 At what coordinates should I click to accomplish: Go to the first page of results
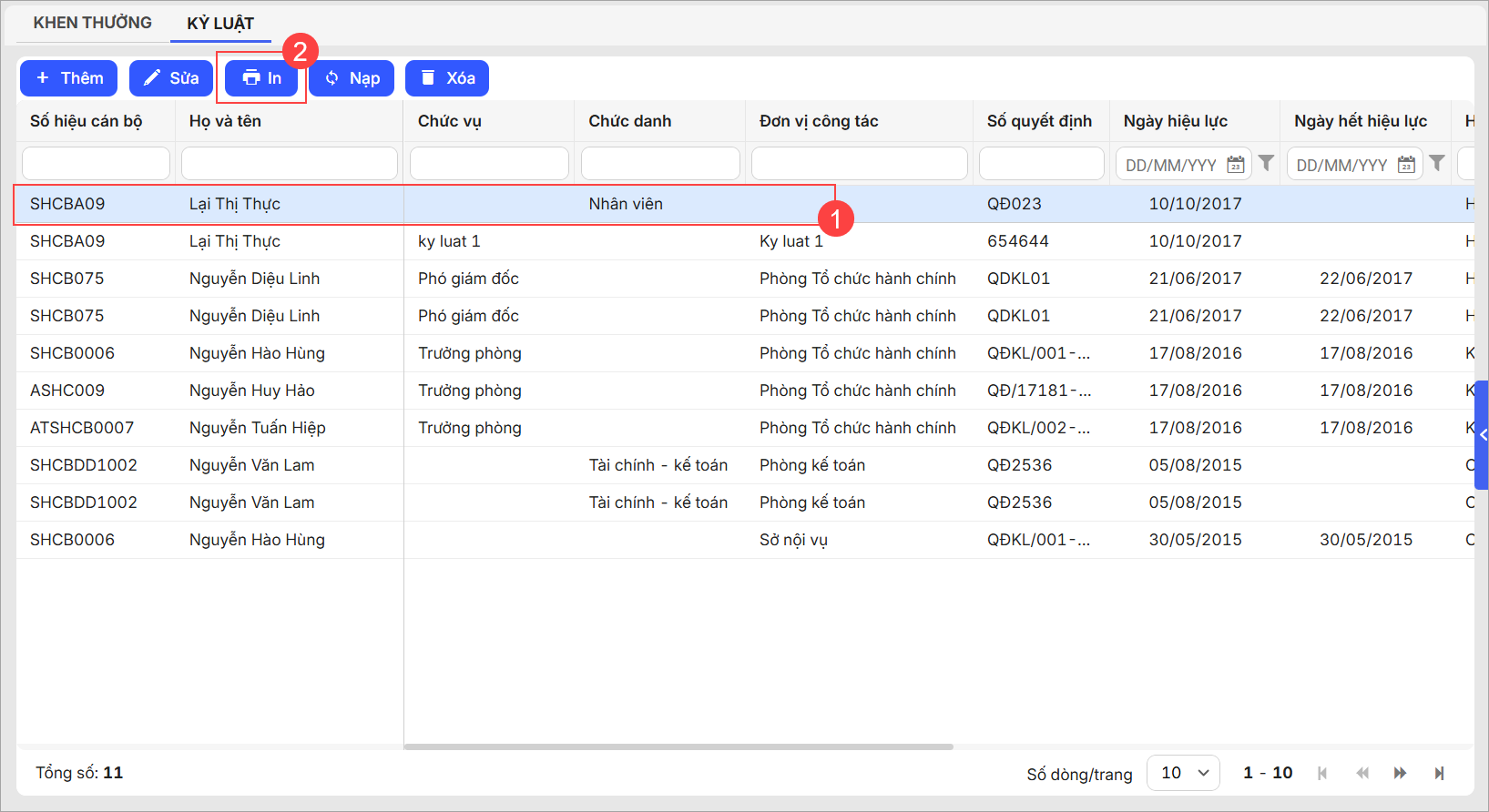coord(1322,773)
